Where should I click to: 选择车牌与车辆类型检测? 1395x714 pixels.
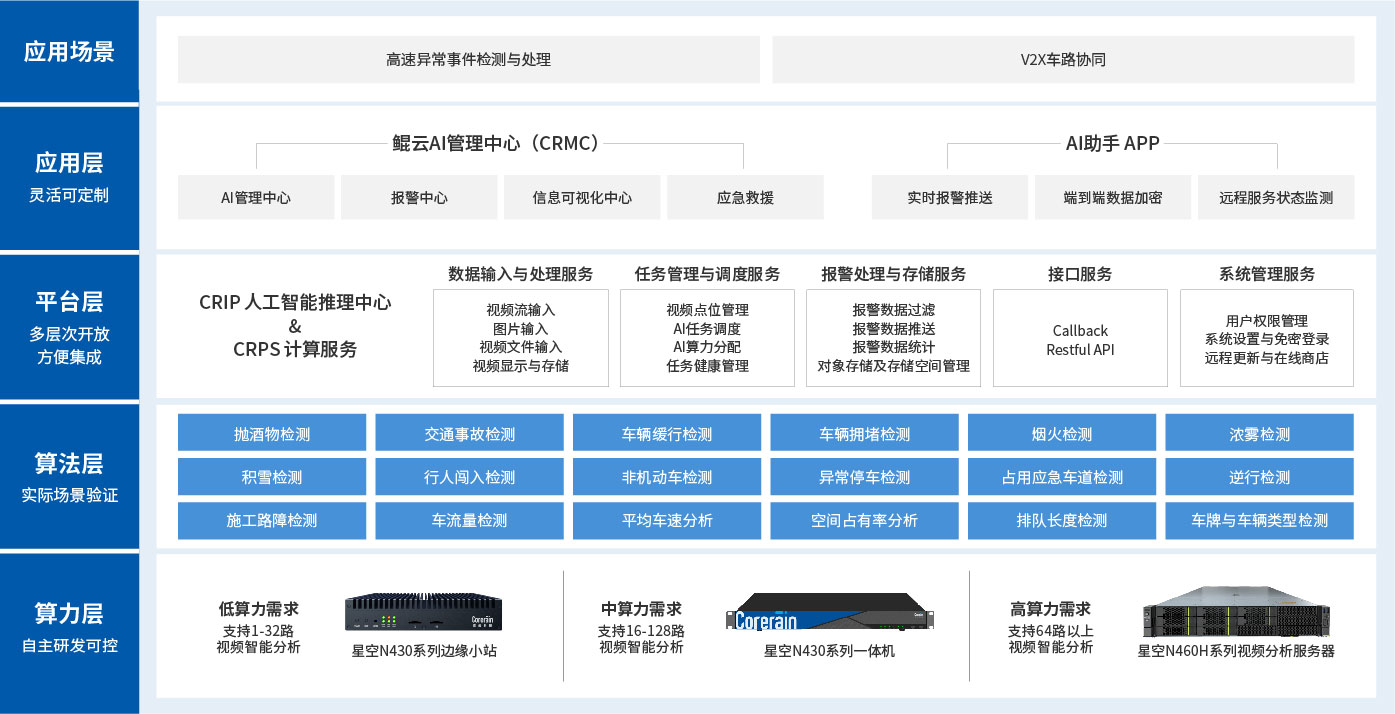(1259, 520)
